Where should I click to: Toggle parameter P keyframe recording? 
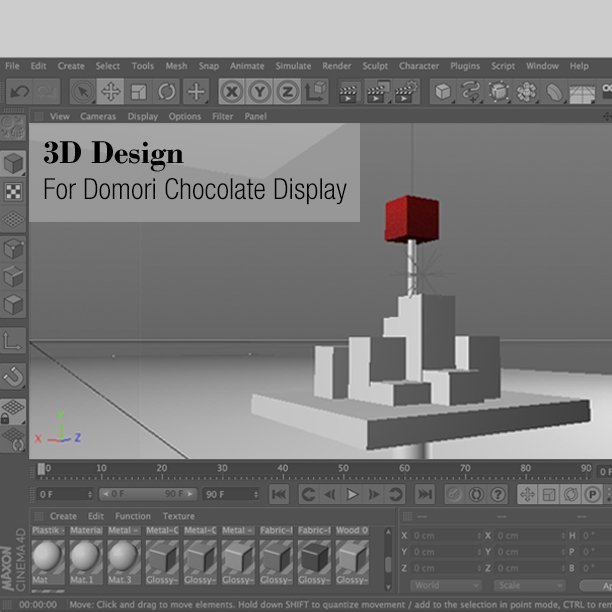pos(592,495)
